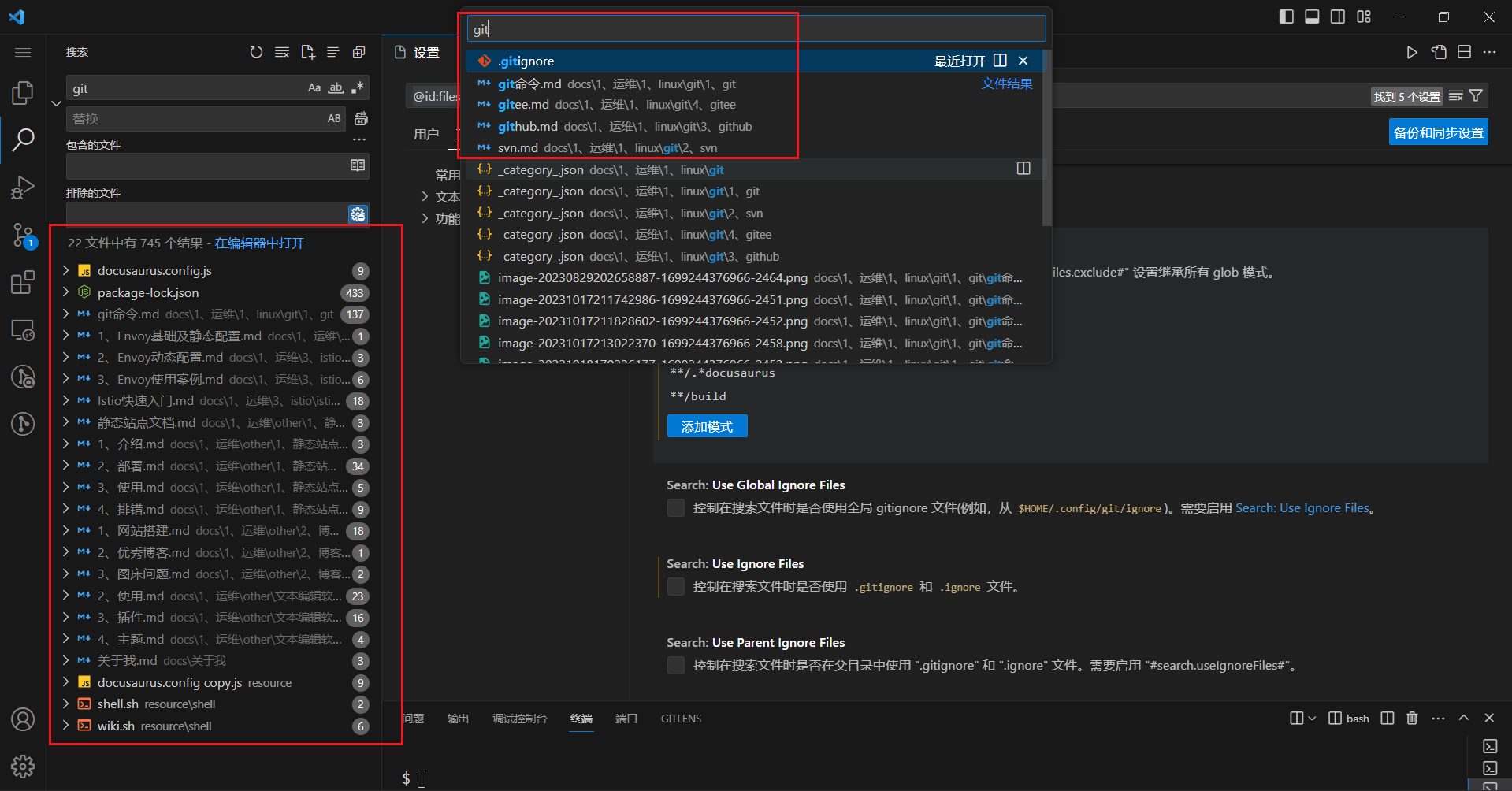This screenshot has width=1512, height=791.
Task: Click 在编辑器中打开 link
Action: tap(259, 243)
